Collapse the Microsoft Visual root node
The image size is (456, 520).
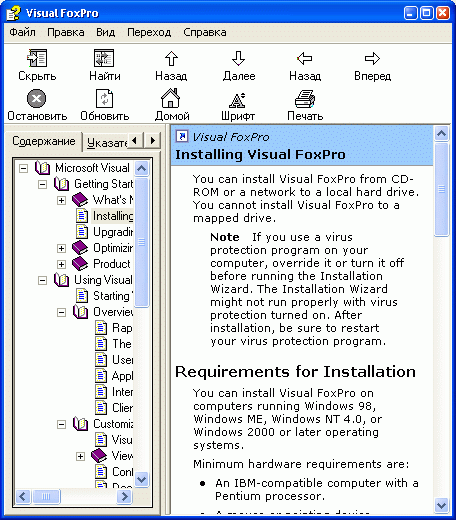click(23, 168)
